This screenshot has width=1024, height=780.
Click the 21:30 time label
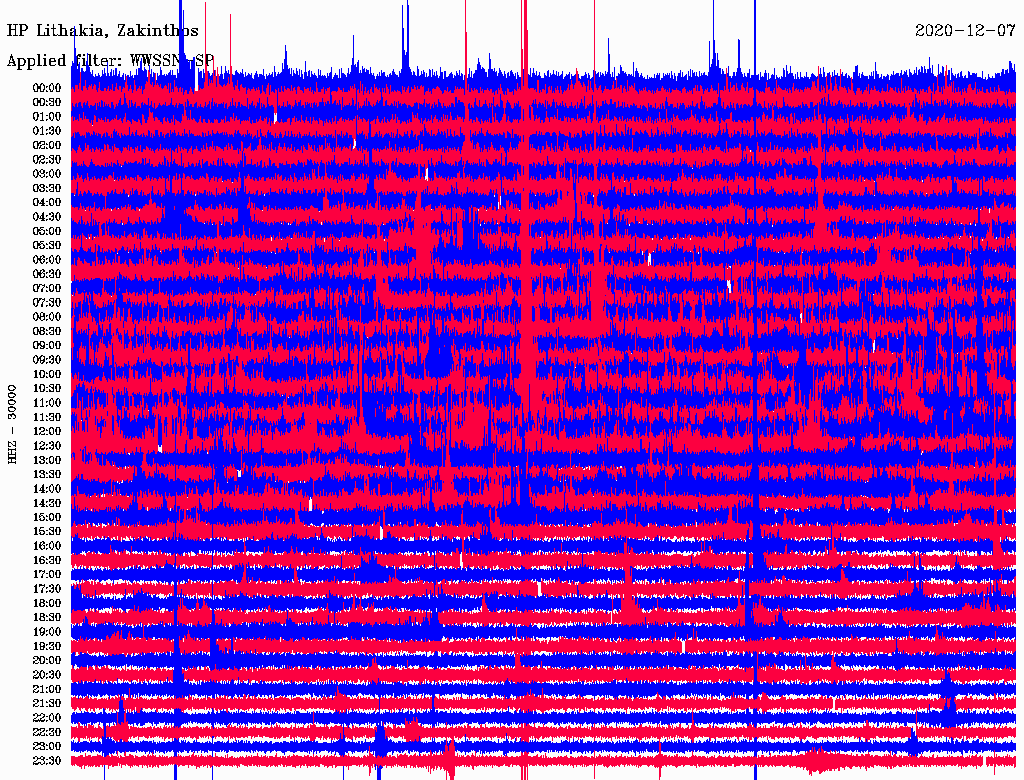click(x=47, y=704)
